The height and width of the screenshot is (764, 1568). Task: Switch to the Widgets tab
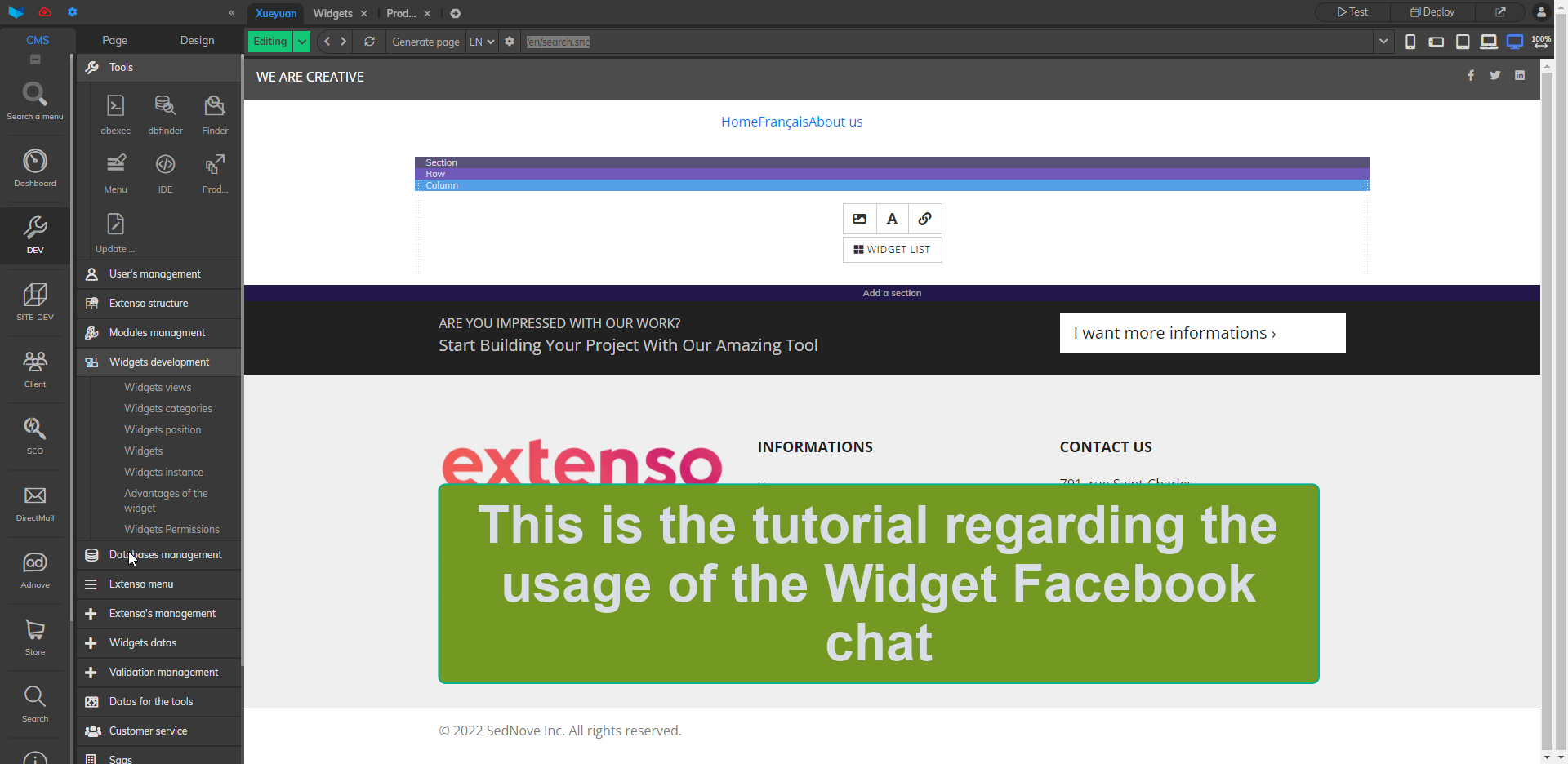pos(332,13)
